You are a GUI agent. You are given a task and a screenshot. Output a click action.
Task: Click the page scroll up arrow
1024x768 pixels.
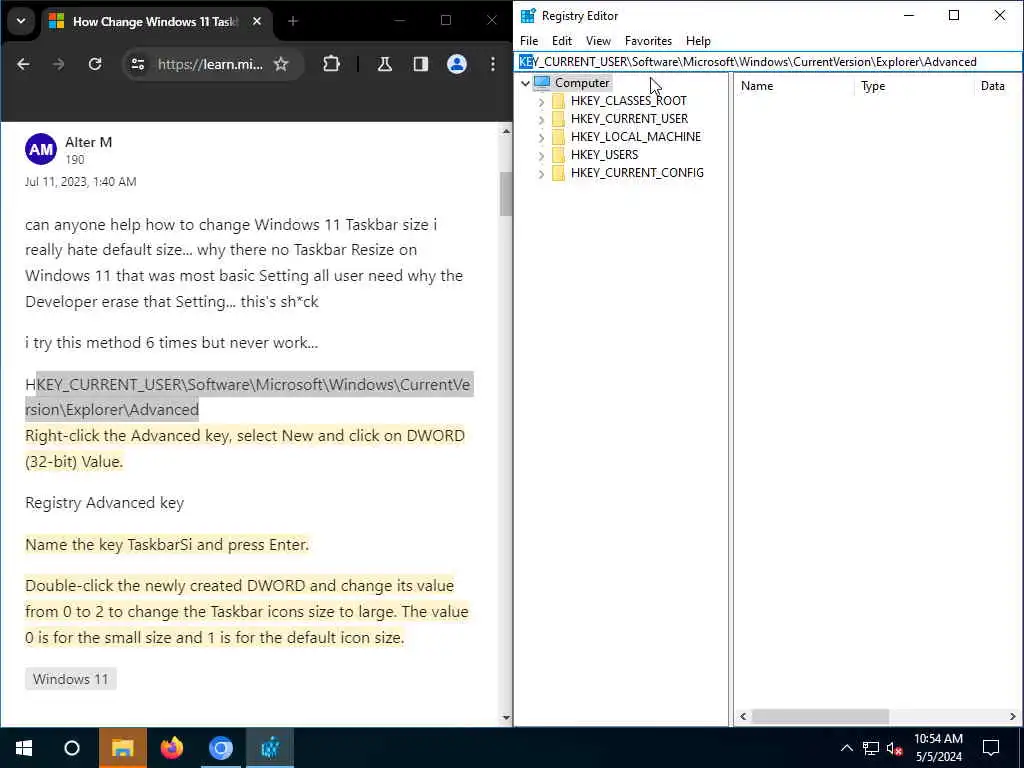click(506, 131)
